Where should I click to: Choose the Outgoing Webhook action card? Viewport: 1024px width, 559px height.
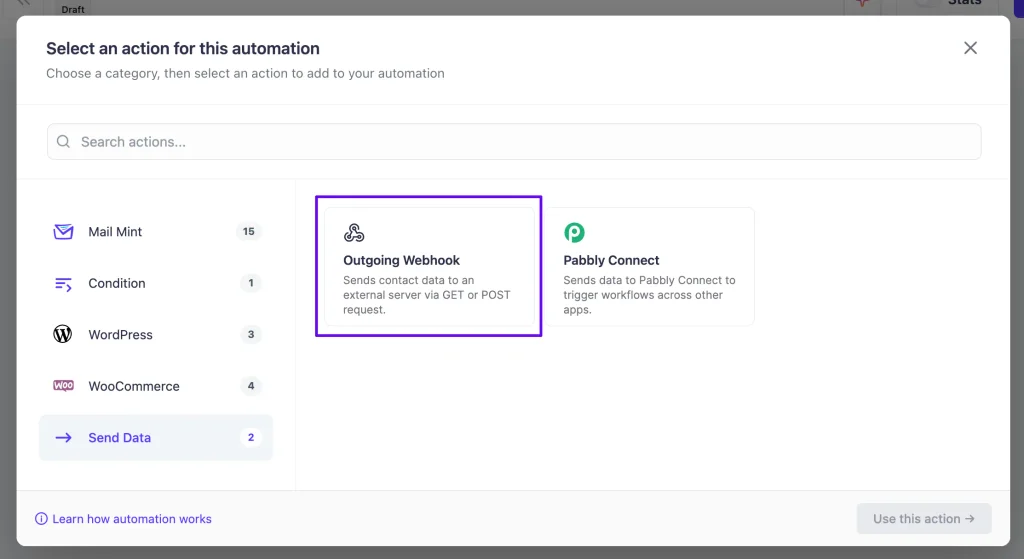pyautogui.click(x=429, y=266)
